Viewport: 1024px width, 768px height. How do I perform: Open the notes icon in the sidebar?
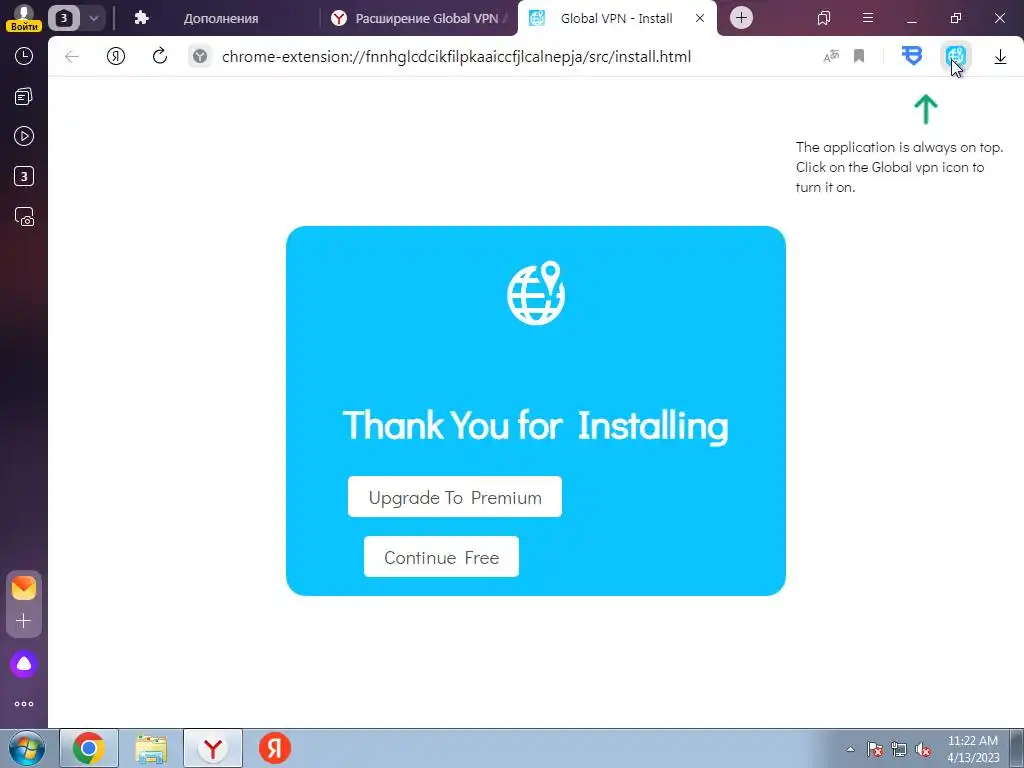coord(24,97)
